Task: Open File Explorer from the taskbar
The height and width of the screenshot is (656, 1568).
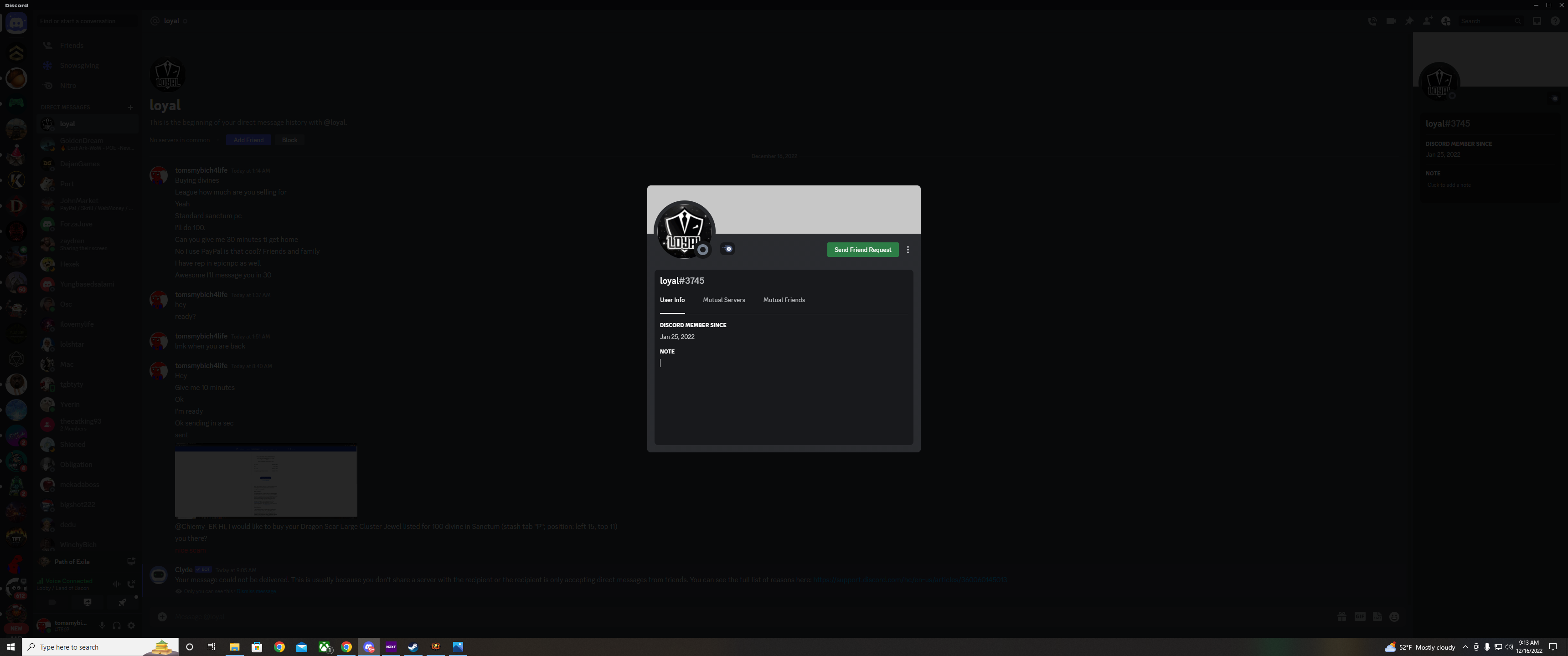Action: (x=234, y=647)
